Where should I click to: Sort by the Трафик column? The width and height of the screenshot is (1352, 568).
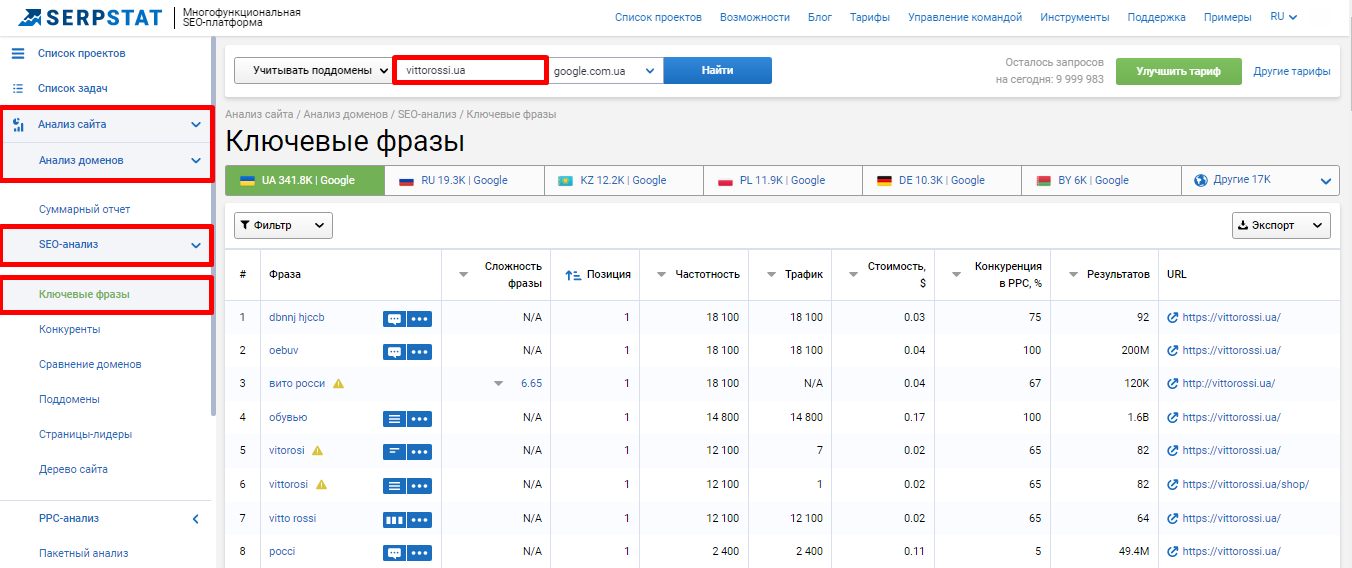pos(803,274)
